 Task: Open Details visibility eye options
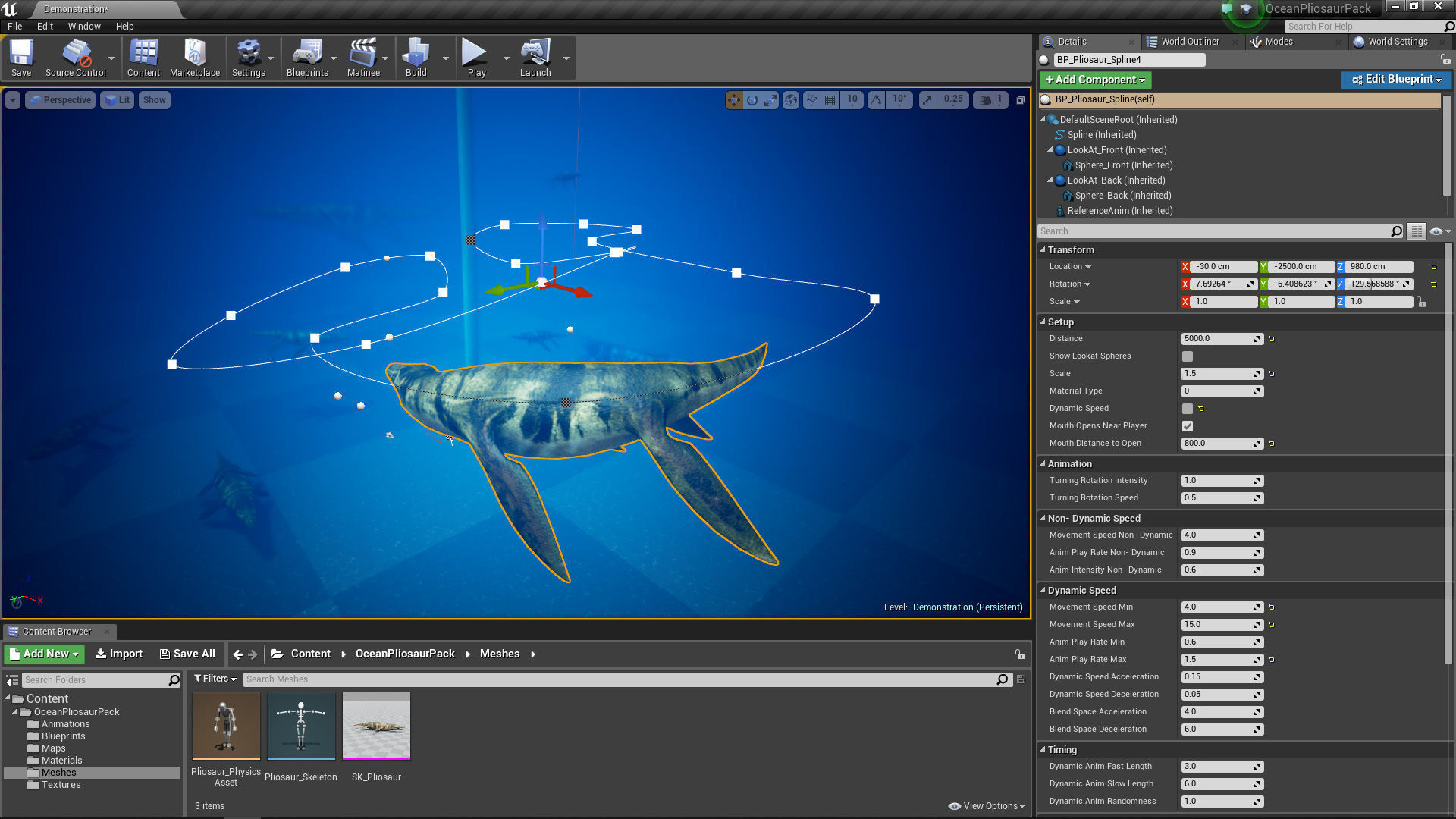(x=1439, y=231)
